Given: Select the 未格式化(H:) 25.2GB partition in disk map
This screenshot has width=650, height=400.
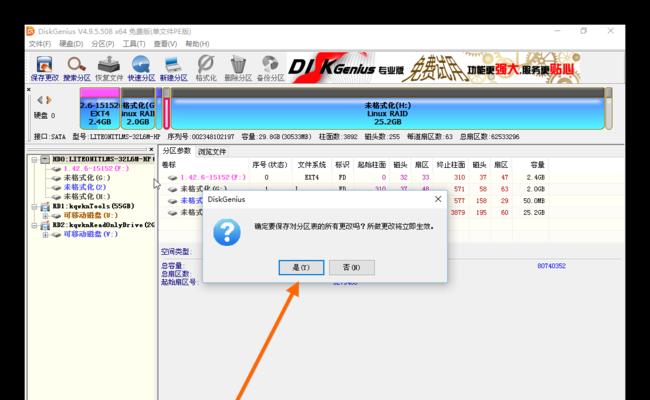Looking at the screenshot, I should coord(388,108).
